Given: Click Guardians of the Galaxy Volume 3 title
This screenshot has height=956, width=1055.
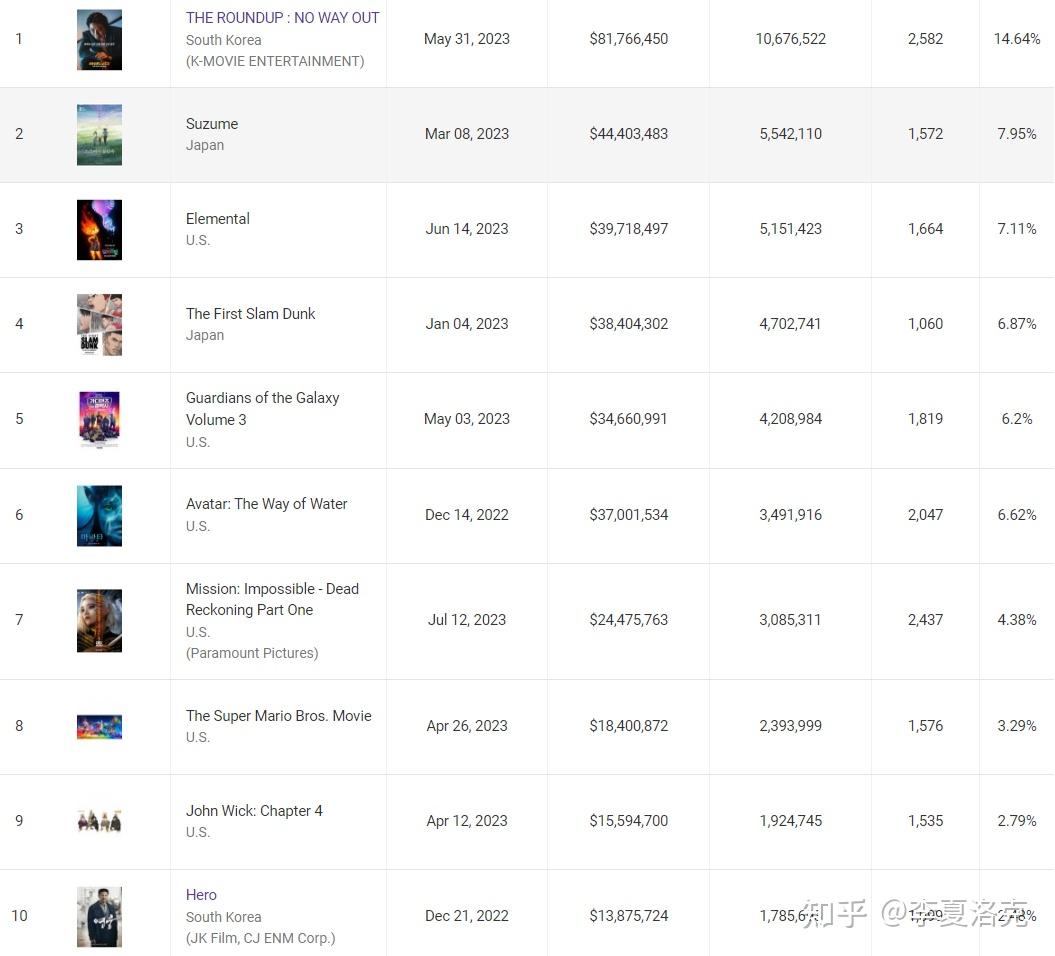Looking at the screenshot, I should 262,408.
